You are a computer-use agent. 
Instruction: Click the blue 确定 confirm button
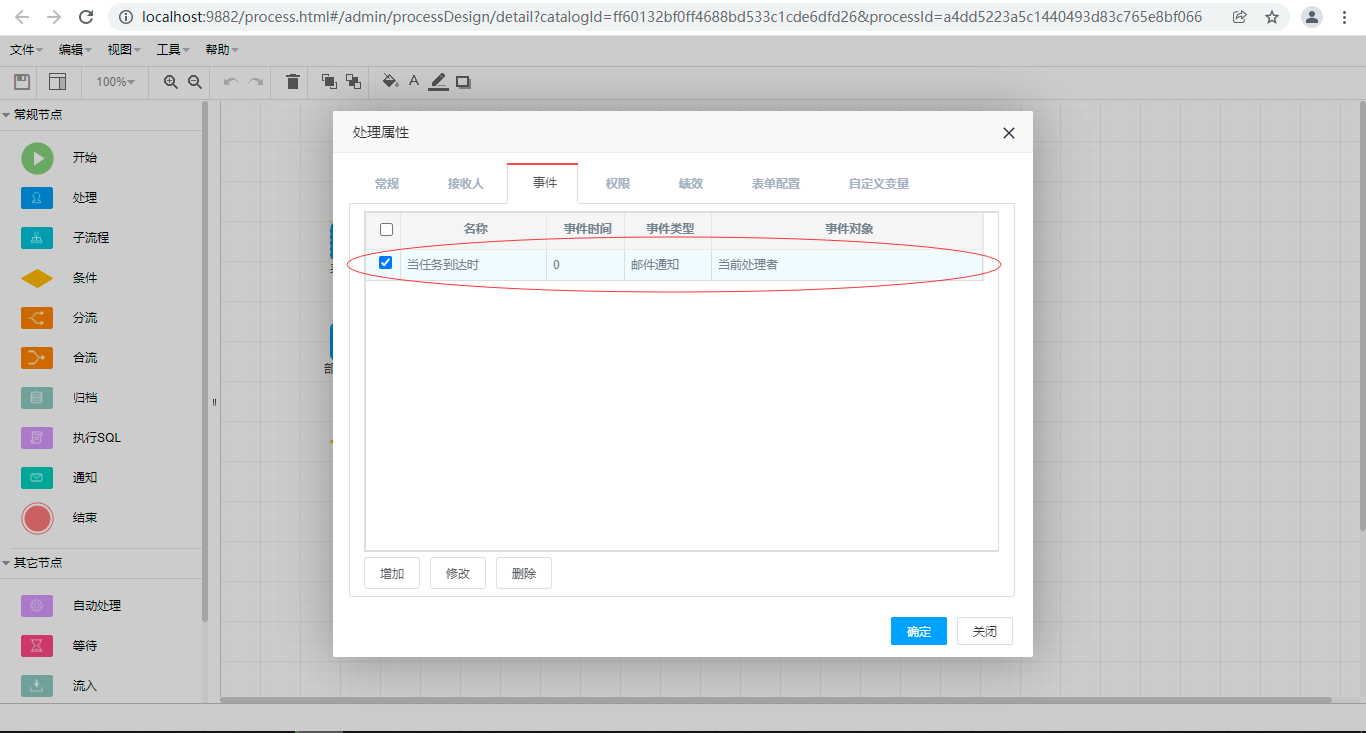tap(919, 631)
